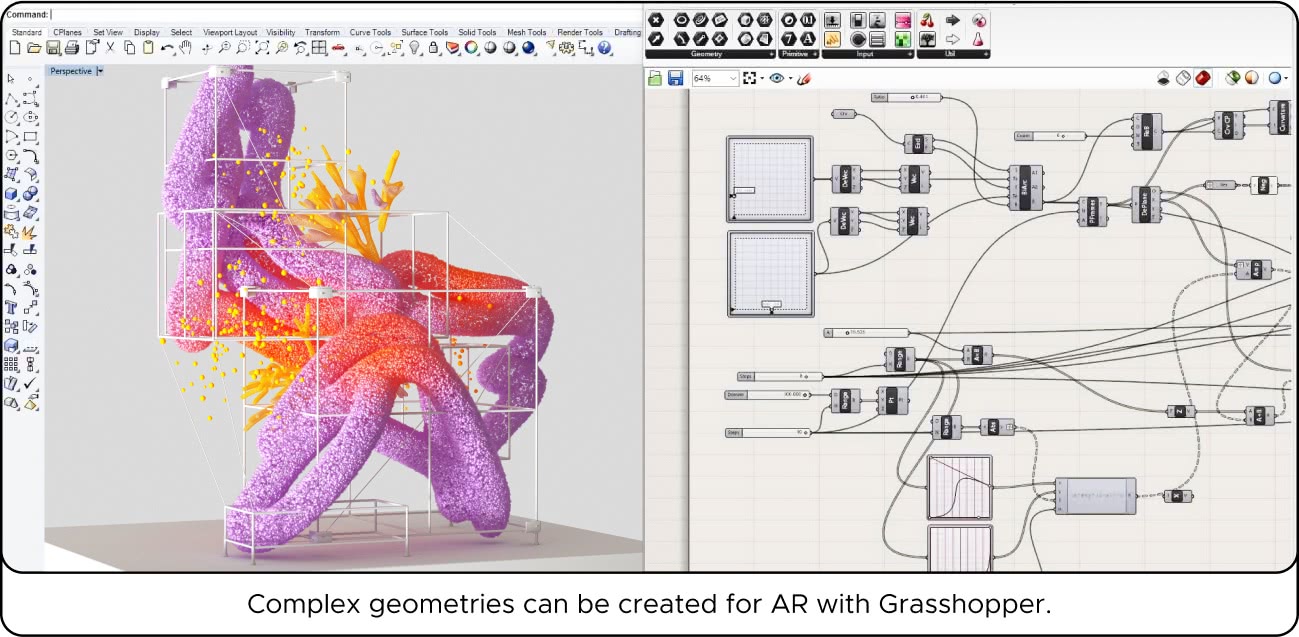This screenshot has width=1299, height=637.
Task: Select the Pan hand tool
Action: point(186,48)
